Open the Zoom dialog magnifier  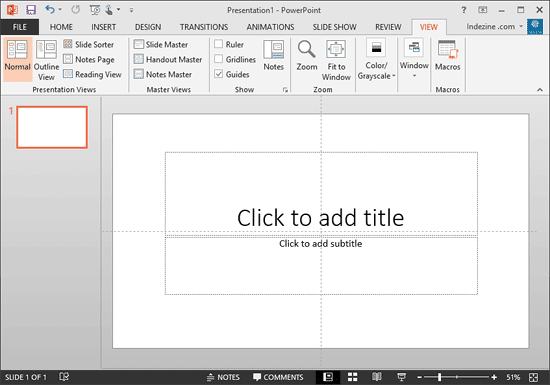pos(307,55)
